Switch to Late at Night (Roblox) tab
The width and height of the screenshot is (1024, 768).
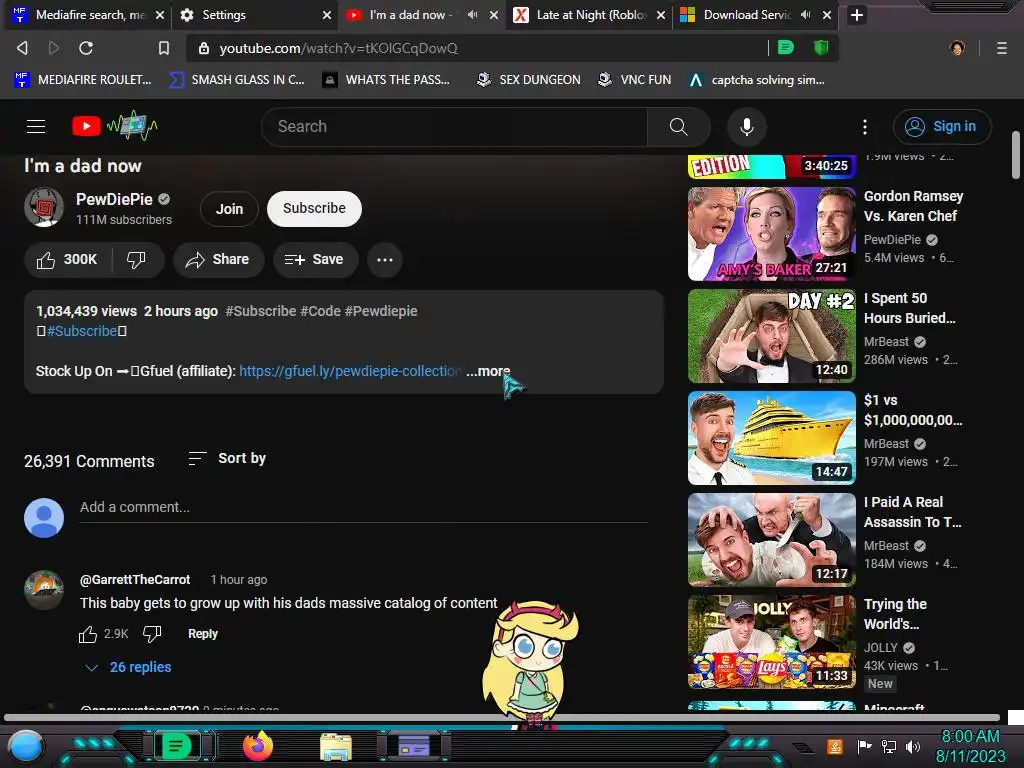589,14
